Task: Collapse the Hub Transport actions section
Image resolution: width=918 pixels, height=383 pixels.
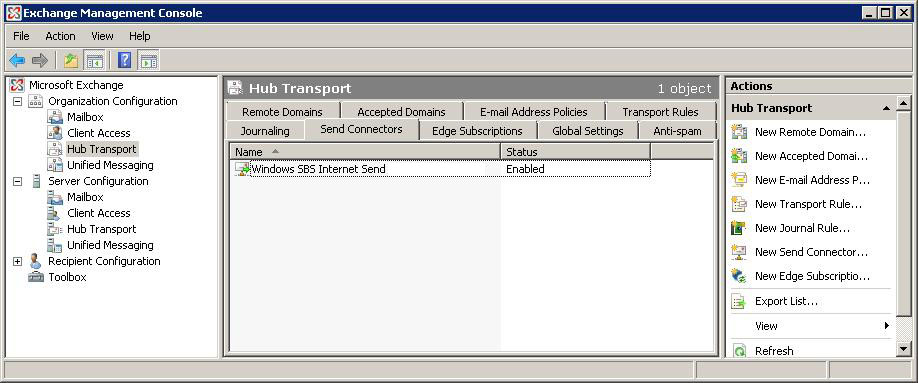Action: click(886, 108)
